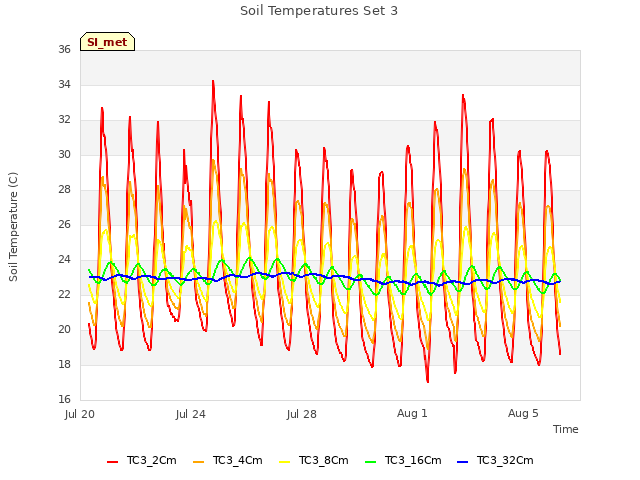Image resolution: width=640 pixels, height=480 pixels.
Task: Click the red TC3_2Cm legend swatch
Action: point(112,462)
